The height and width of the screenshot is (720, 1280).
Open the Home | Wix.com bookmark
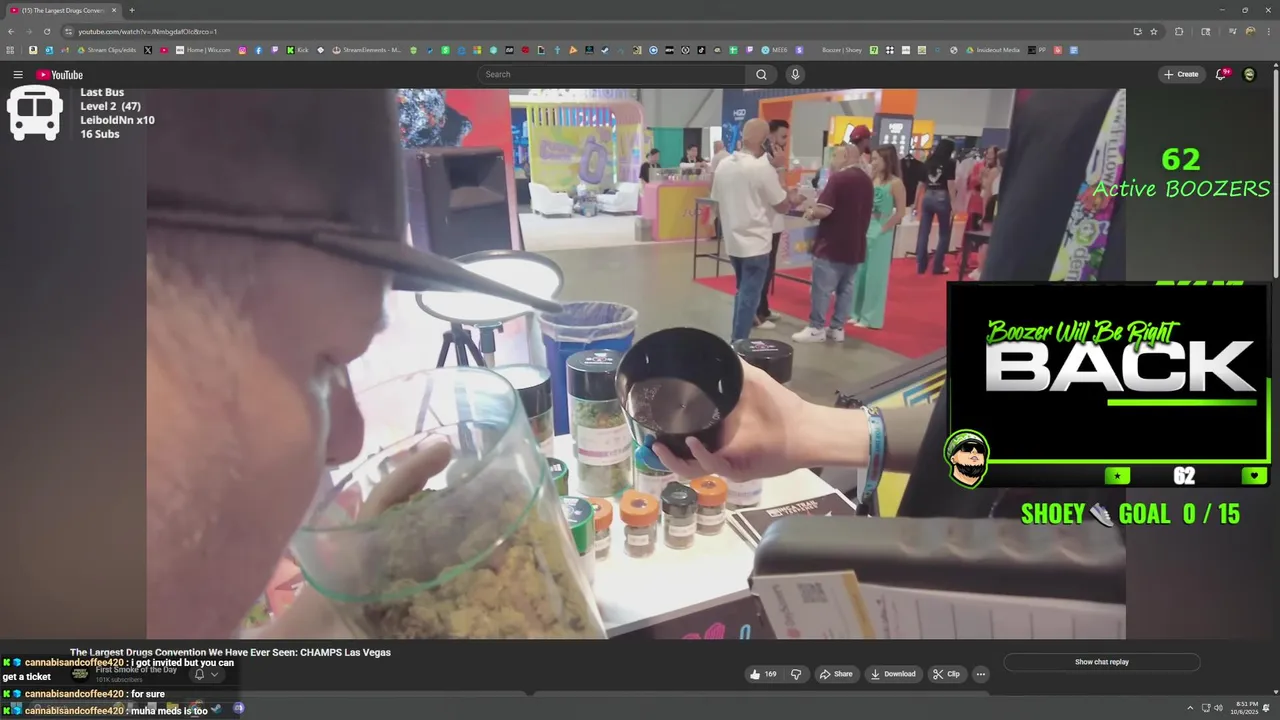point(203,50)
